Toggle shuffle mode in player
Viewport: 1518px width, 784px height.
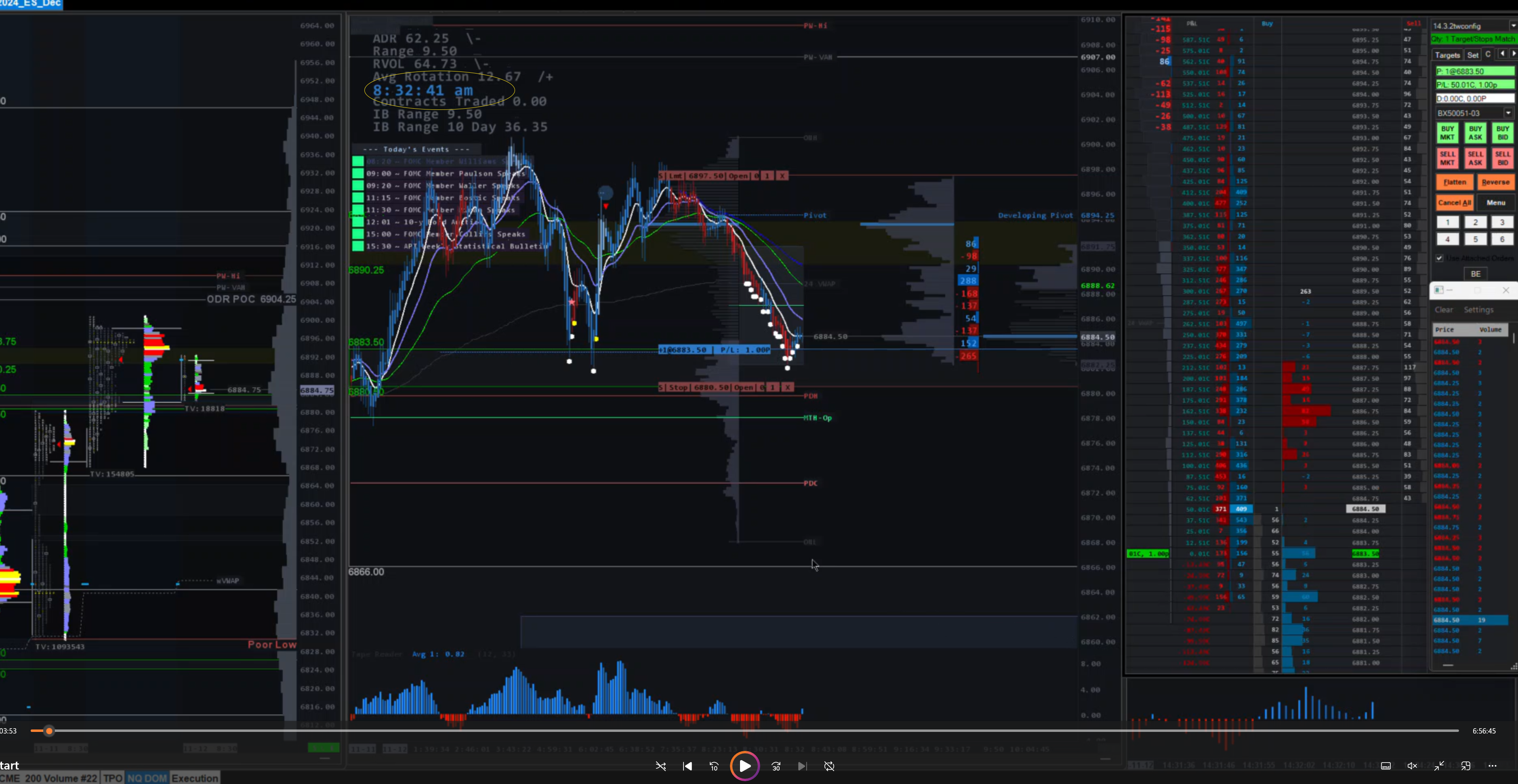[660, 766]
